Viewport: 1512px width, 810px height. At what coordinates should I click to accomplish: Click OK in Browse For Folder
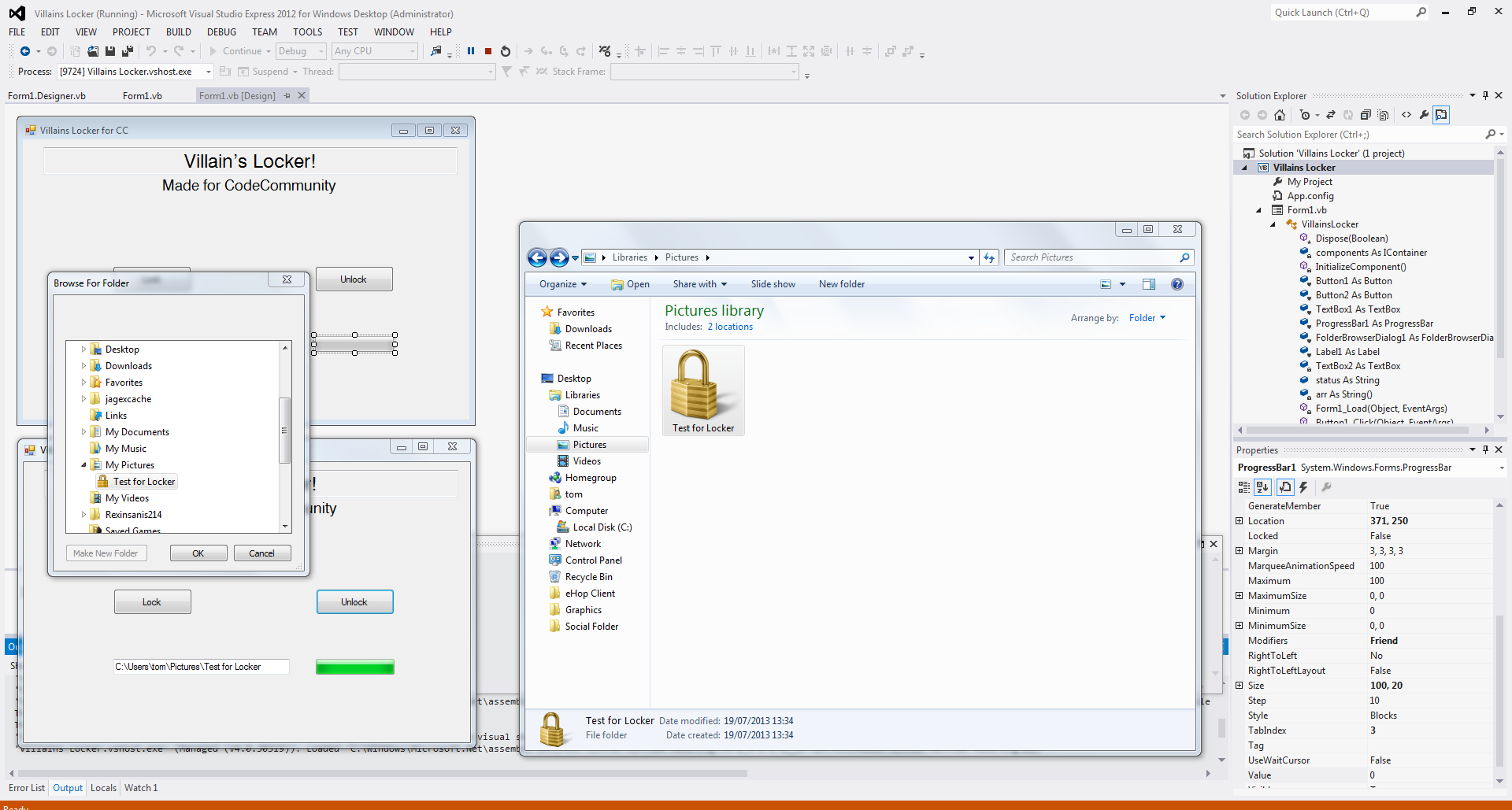point(198,553)
